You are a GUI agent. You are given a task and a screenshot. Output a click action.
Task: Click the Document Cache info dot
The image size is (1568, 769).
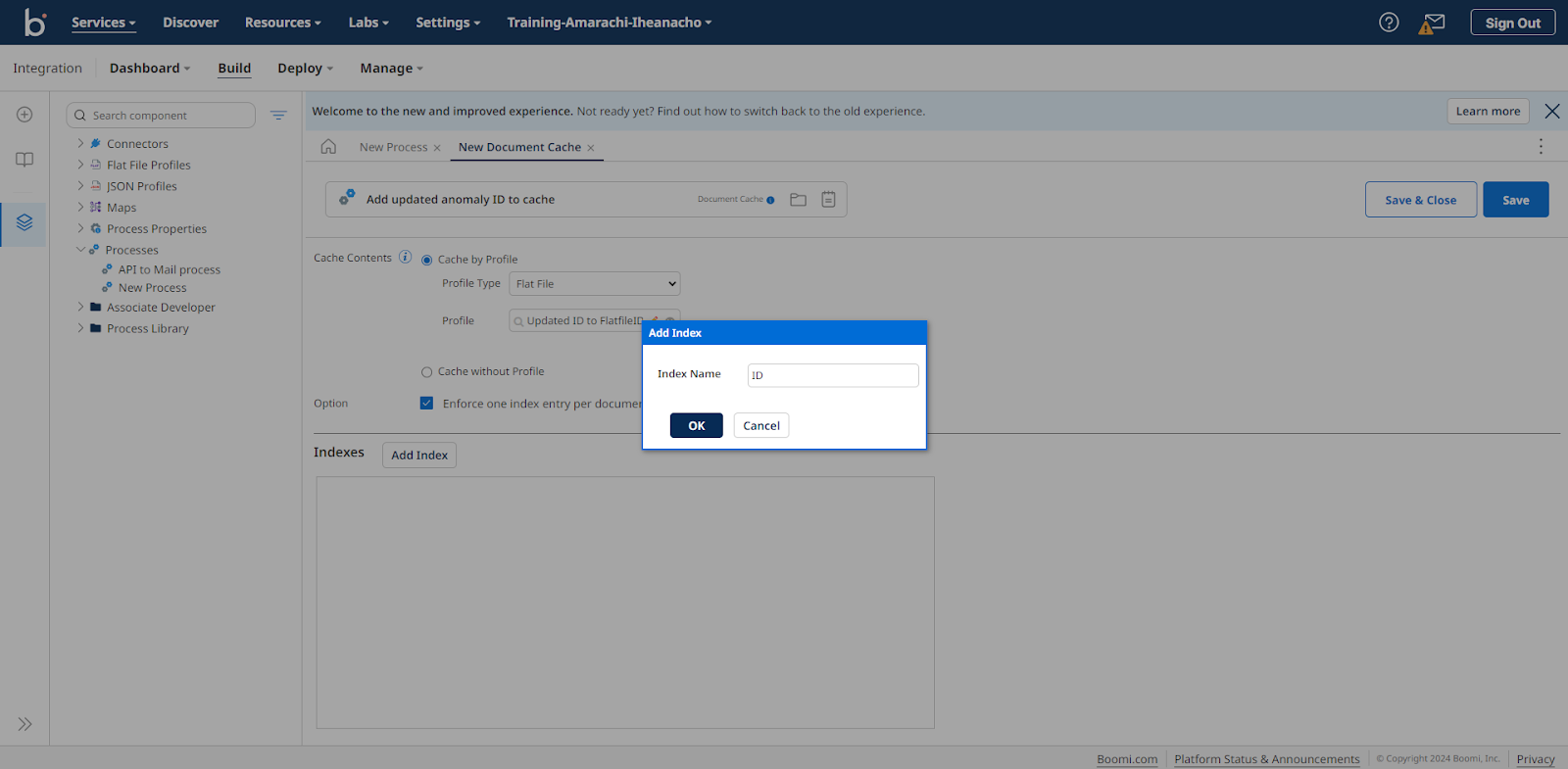(x=770, y=200)
